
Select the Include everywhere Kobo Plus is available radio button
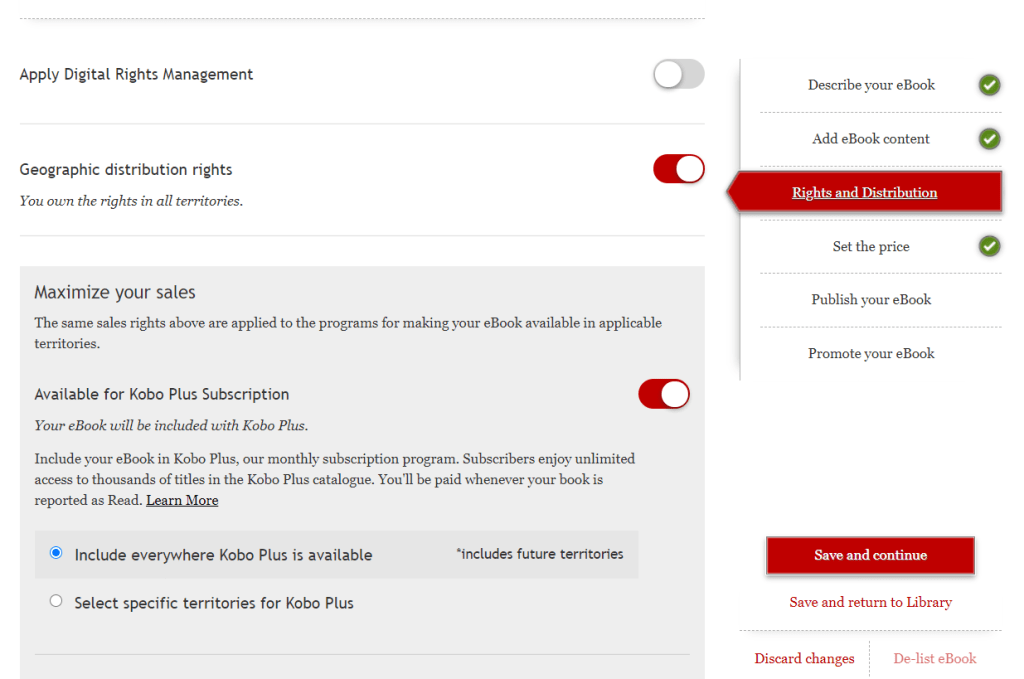click(x=56, y=553)
